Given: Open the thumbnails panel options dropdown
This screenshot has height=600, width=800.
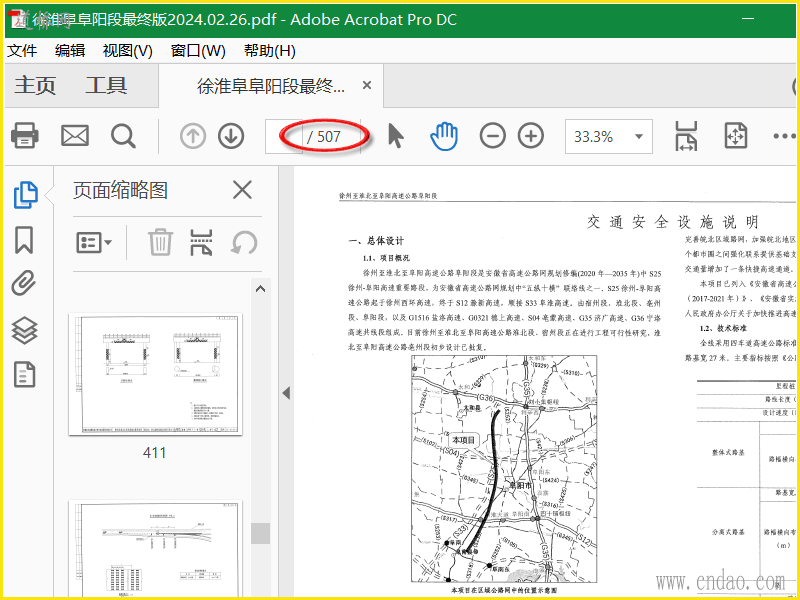Looking at the screenshot, I should pyautogui.click(x=94, y=242).
